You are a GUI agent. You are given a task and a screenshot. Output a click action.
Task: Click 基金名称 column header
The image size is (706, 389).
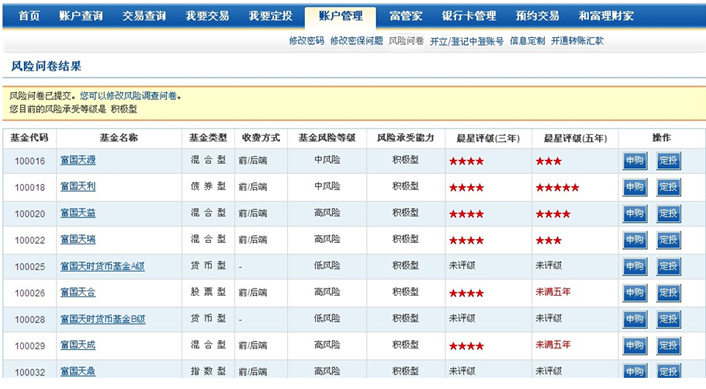119,138
